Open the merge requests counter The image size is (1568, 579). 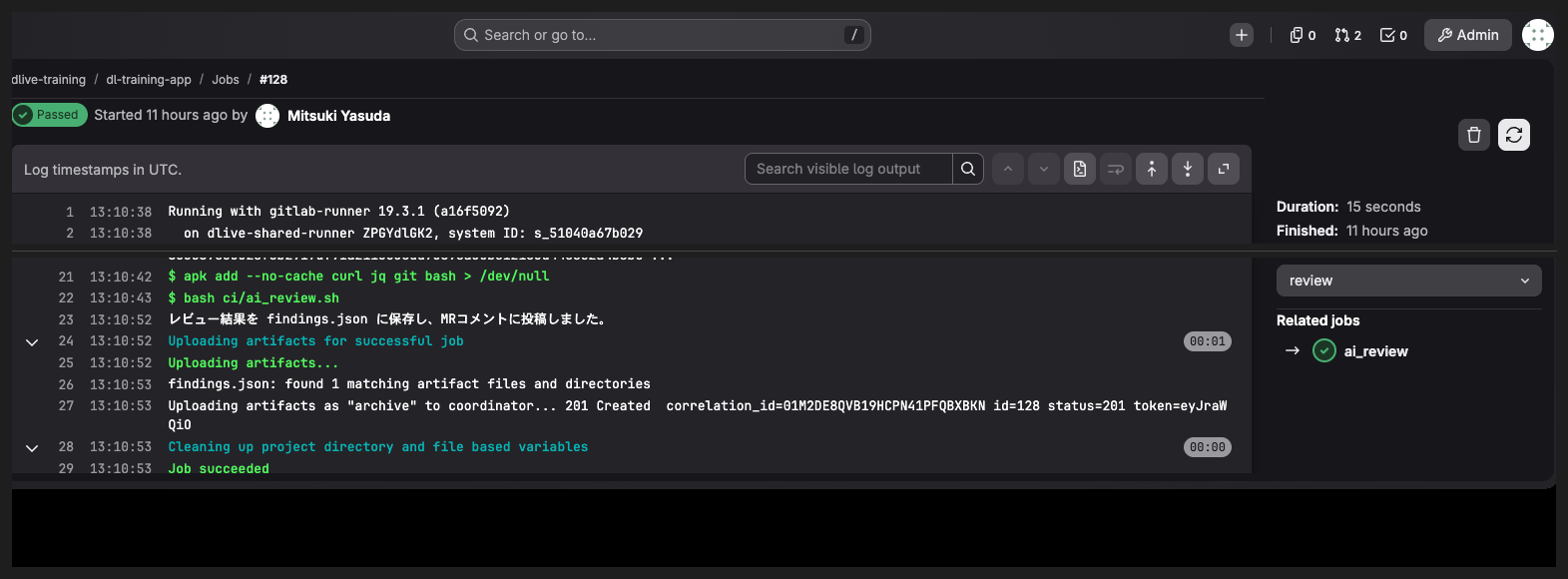[1347, 35]
